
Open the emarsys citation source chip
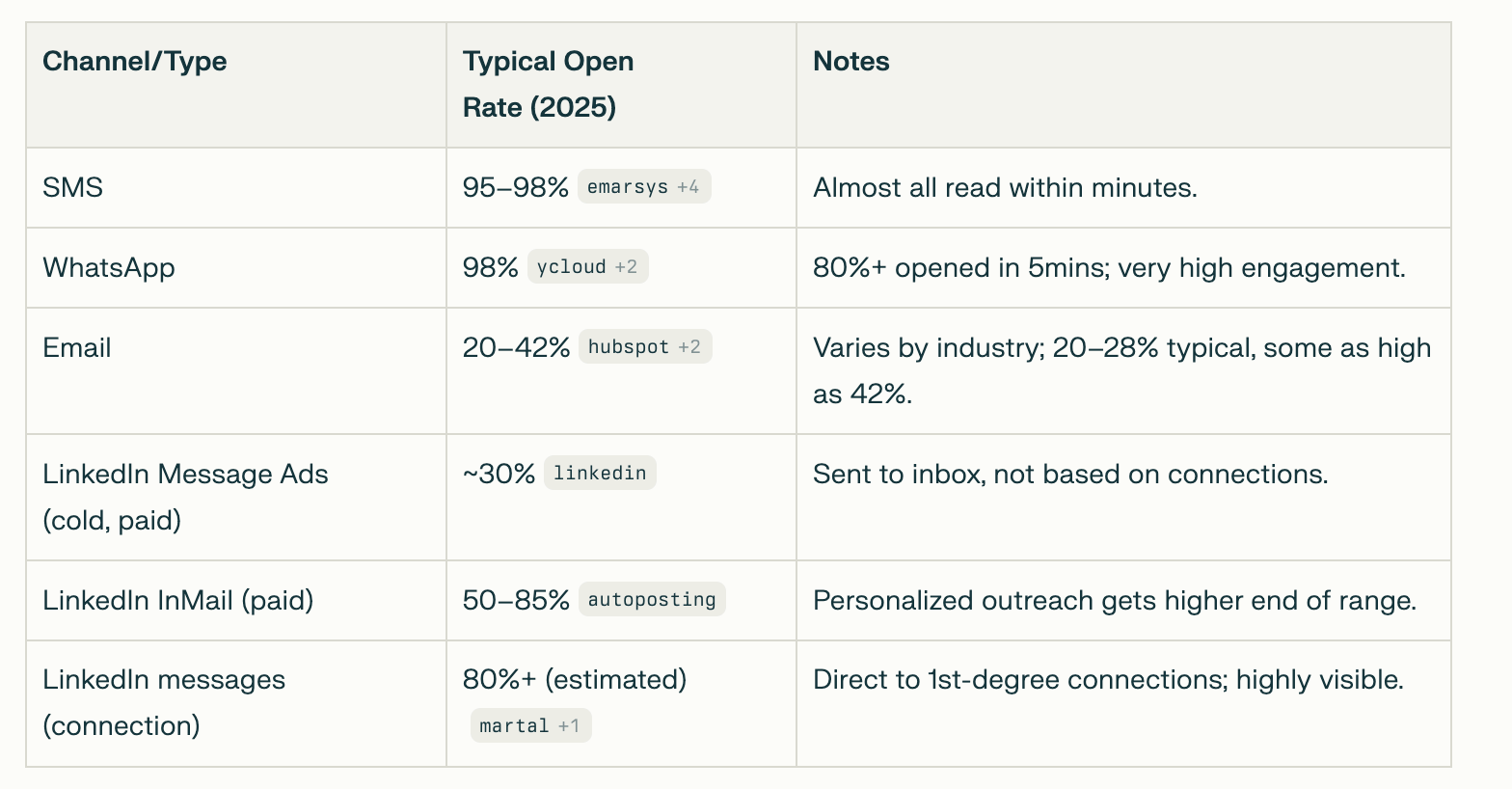pos(643,187)
